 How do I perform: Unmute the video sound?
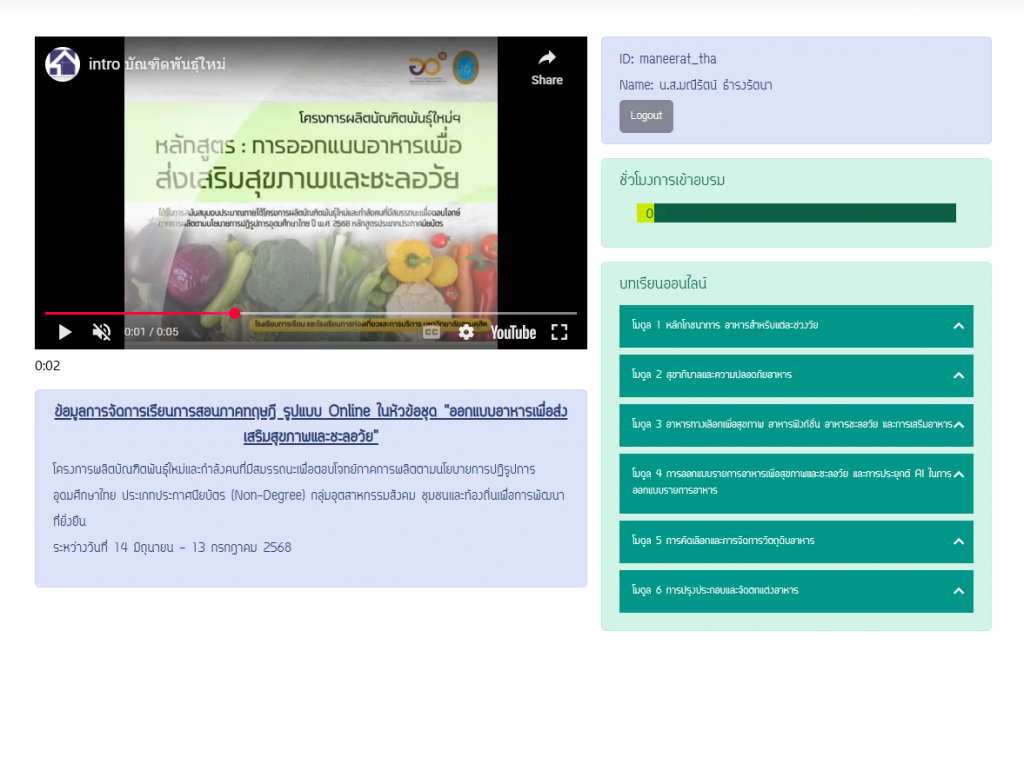pyautogui.click(x=102, y=332)
